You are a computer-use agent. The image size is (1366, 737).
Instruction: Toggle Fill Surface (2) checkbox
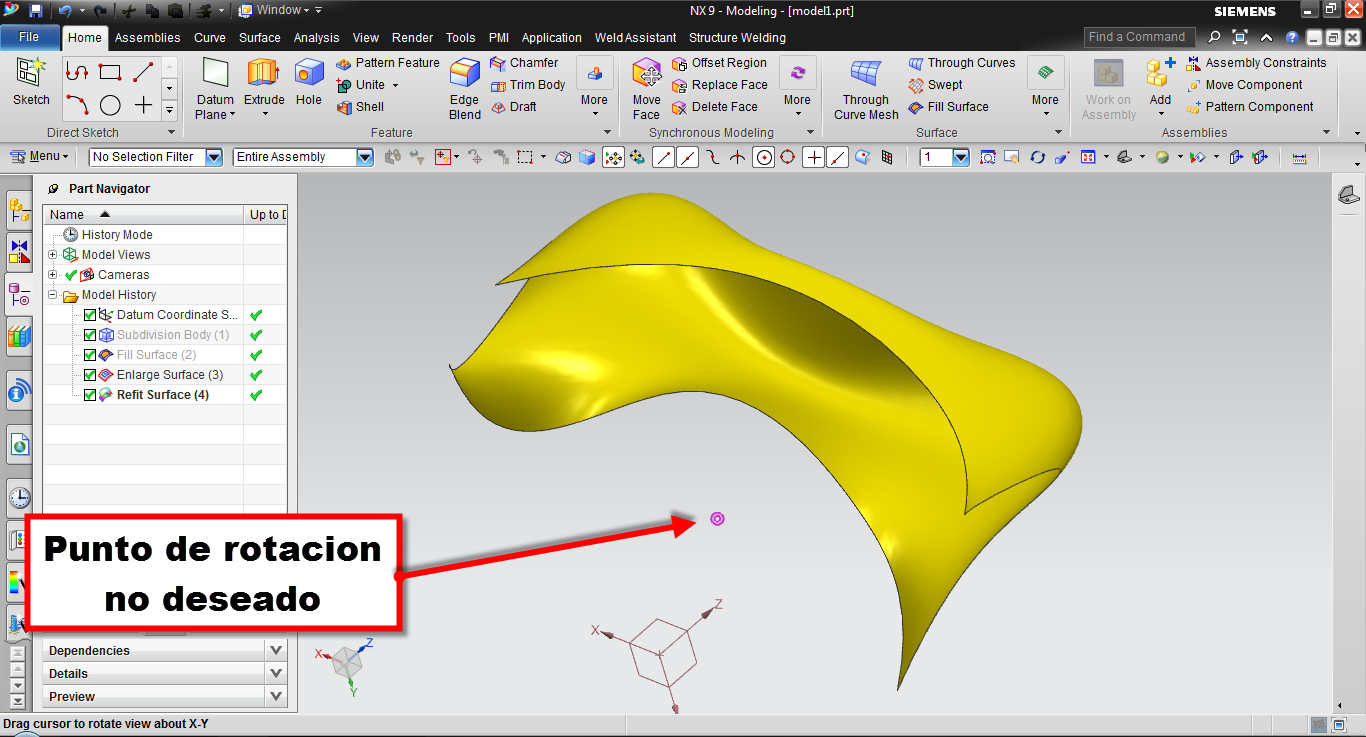click(x=90, y=355)
